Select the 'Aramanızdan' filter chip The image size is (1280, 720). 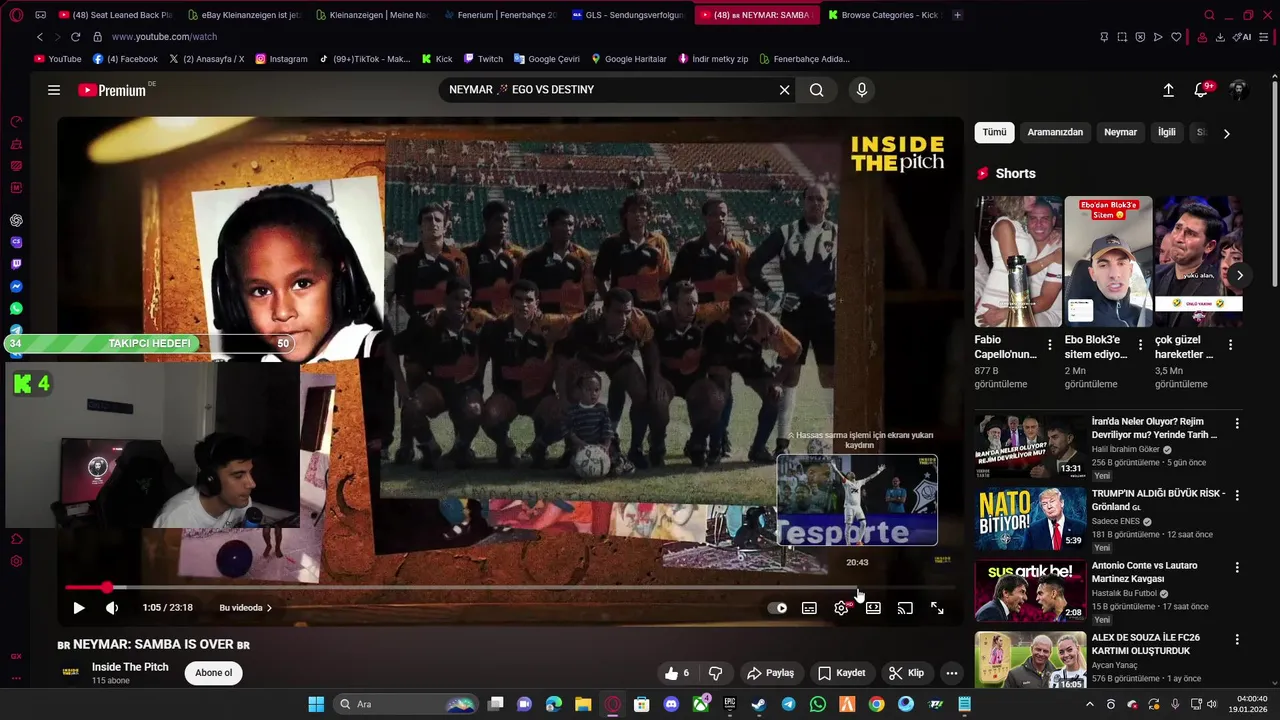[x=1055, y=132]
